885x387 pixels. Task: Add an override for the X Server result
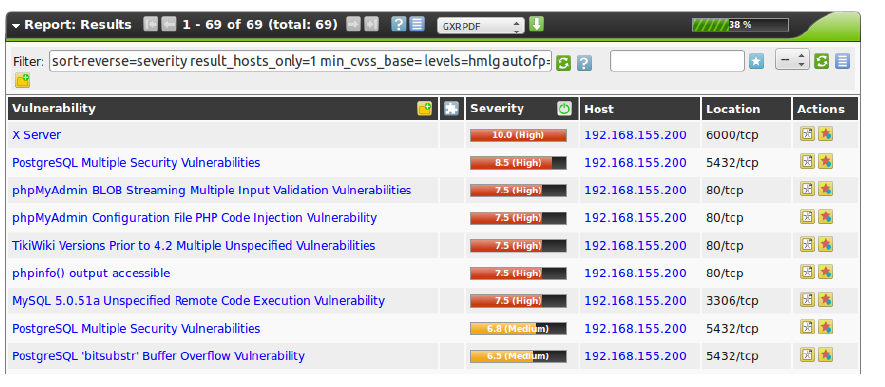[826, 134]
